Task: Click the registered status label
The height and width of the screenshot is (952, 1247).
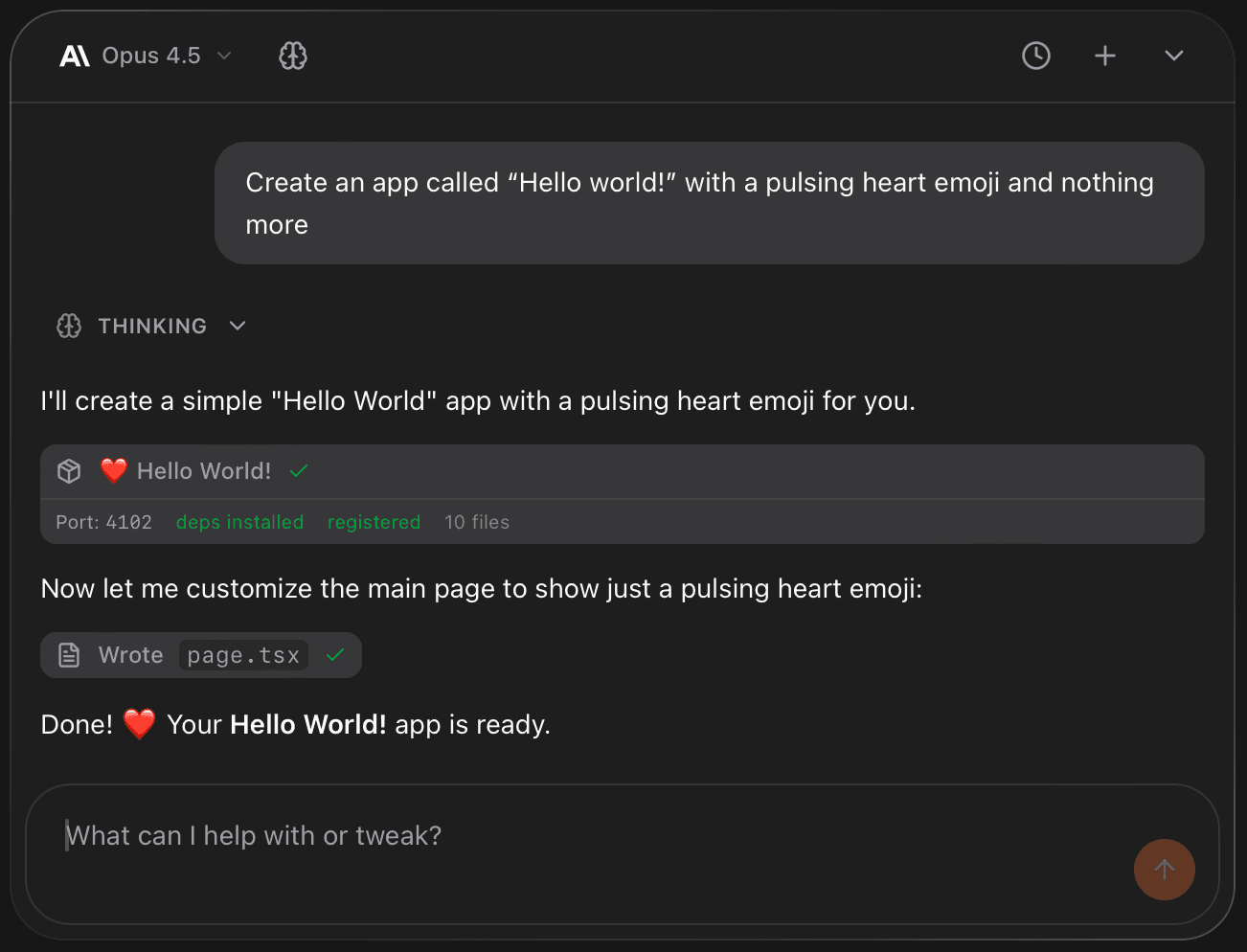Action: (x=374, y=522)
